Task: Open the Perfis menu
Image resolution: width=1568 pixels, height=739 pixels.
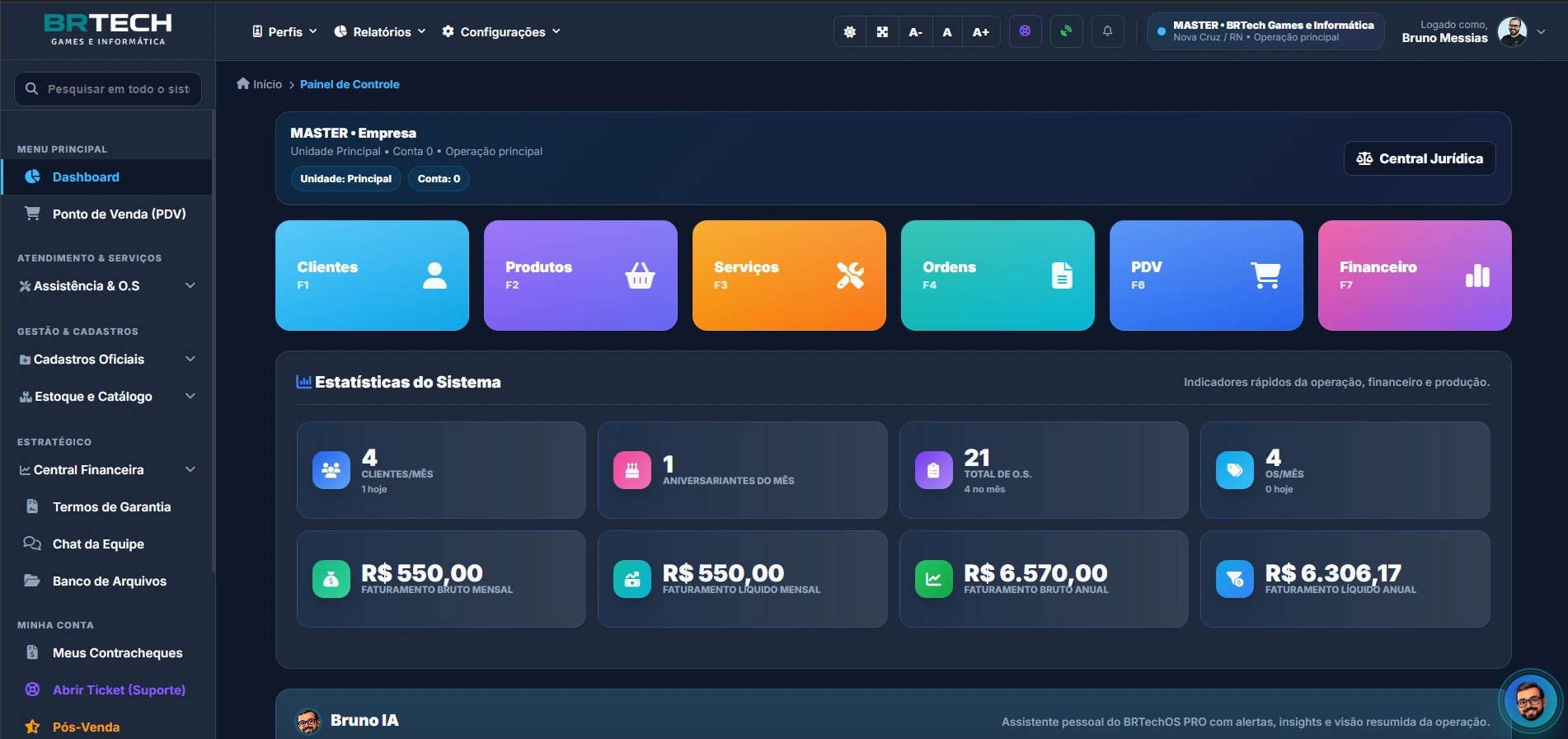Action: (284, 31)
